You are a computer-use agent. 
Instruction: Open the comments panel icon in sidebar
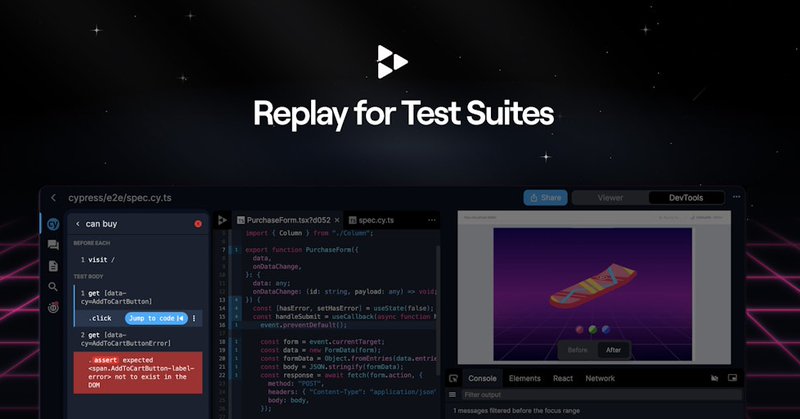coord(53,245)
